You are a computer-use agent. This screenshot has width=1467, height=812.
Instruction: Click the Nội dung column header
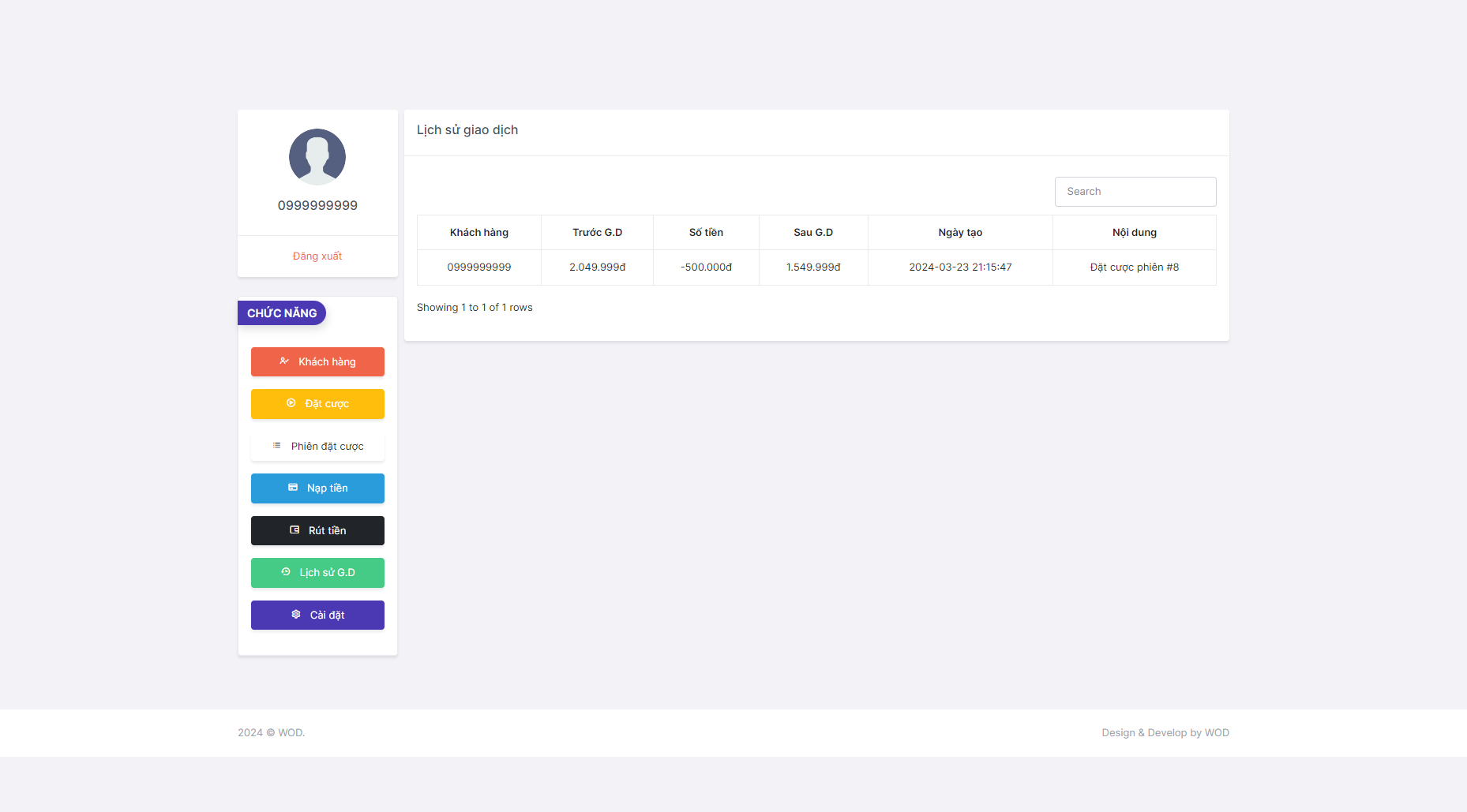click(1135, 233)
